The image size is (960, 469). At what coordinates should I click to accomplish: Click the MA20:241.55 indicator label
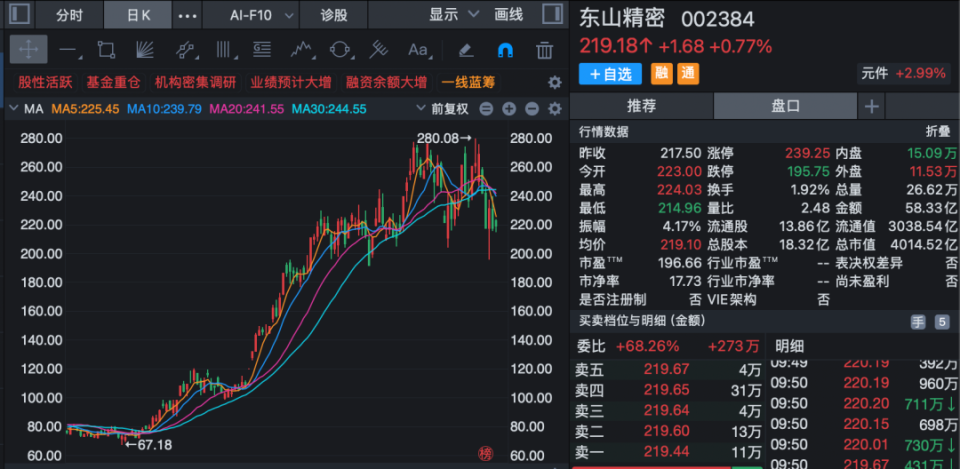pos(247,109)
